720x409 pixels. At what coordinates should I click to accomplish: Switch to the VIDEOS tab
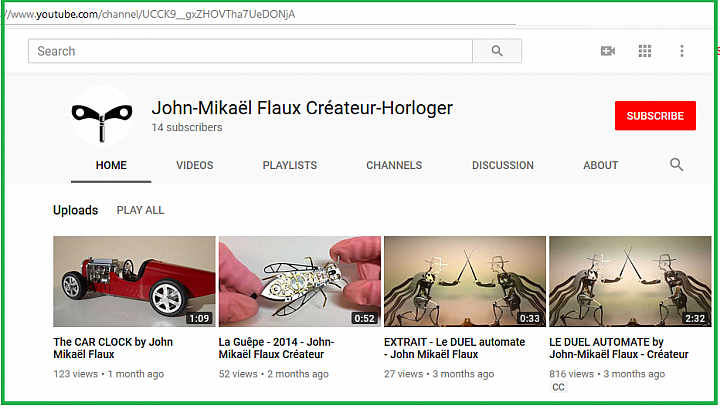(195, 165)
